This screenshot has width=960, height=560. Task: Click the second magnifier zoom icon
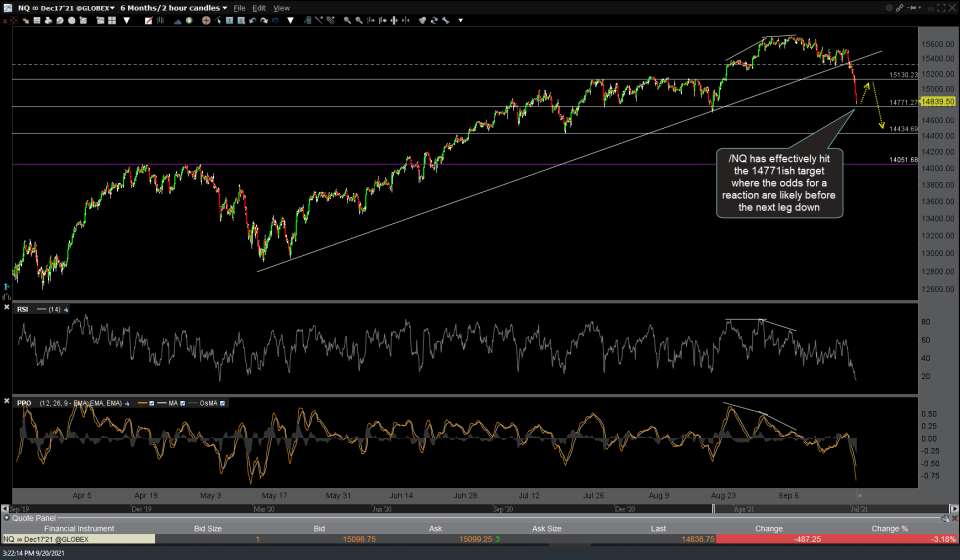(x=359, y=20)
